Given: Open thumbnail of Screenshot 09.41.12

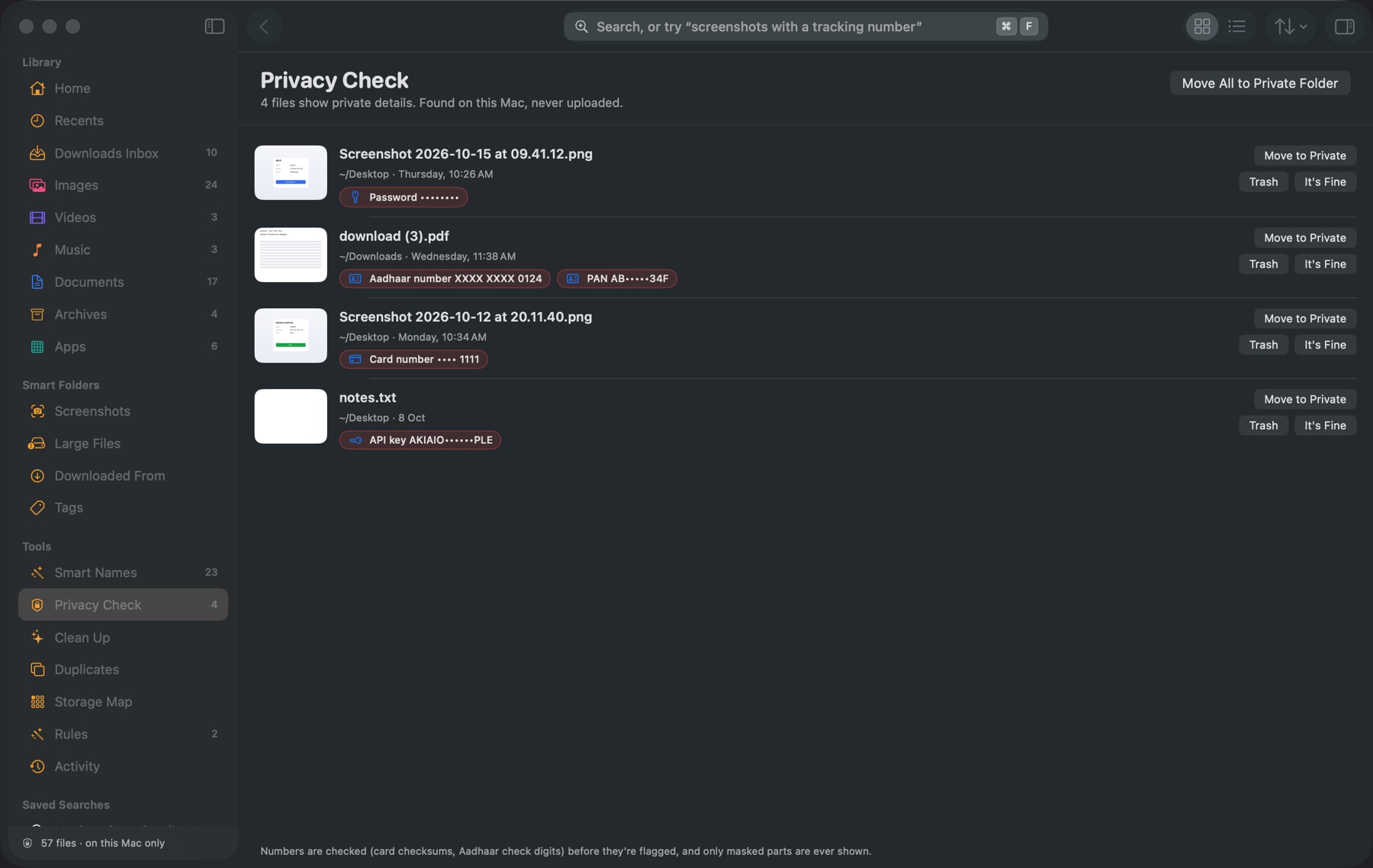Looking at the screenshot, I should tap(291, 172).
